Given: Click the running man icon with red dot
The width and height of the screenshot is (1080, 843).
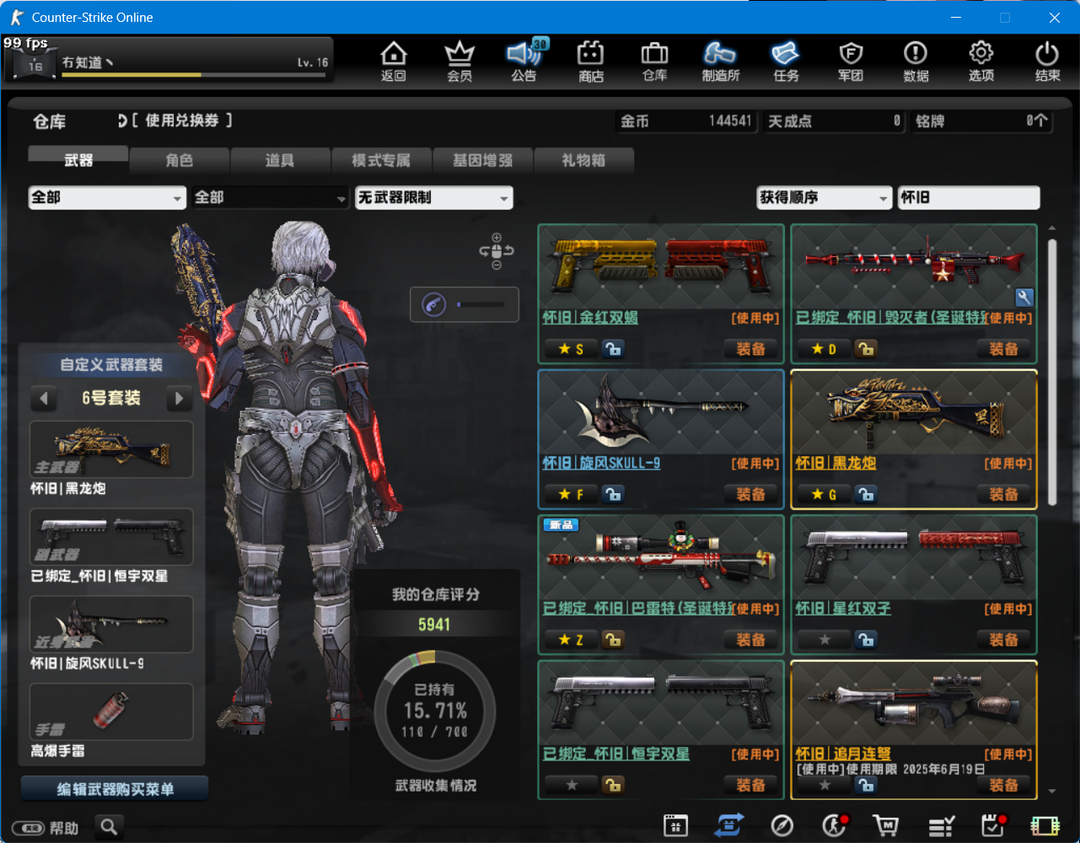Looking at the screenshot, I should [x=835, y=825].
